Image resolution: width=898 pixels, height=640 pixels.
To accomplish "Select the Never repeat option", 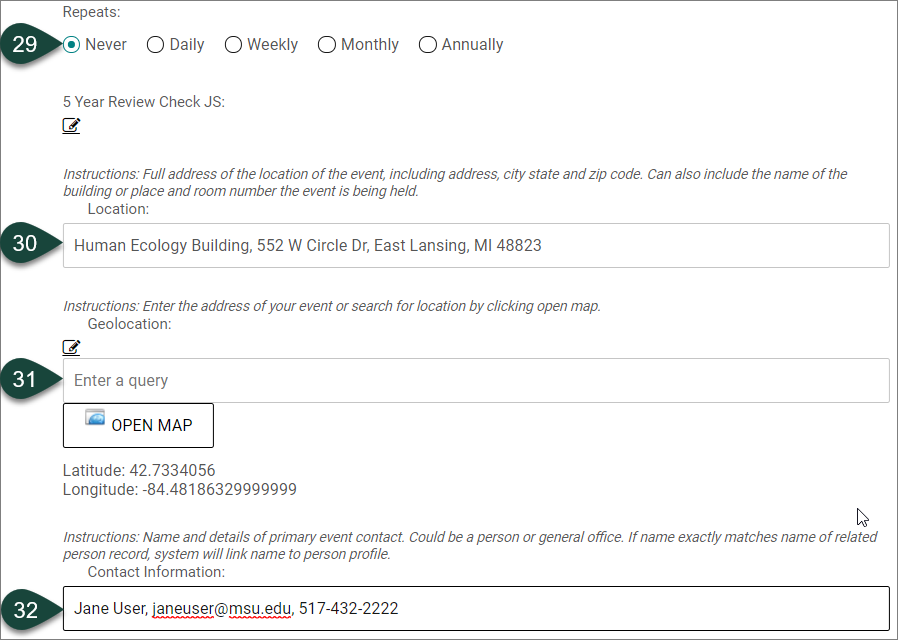I will tap(72, 45).
